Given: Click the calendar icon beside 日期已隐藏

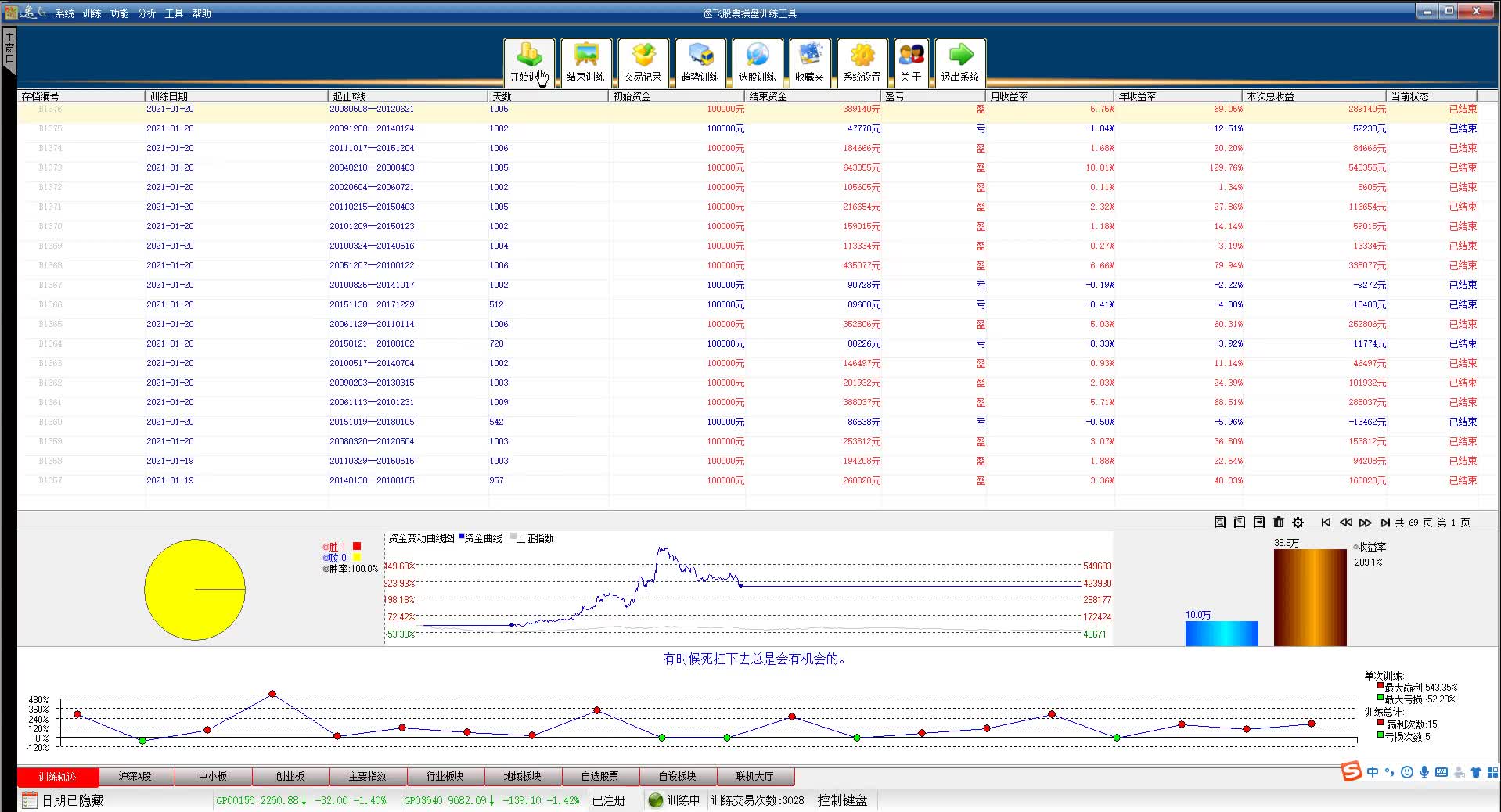Looking at the screenshot, I should coord(30,800).
